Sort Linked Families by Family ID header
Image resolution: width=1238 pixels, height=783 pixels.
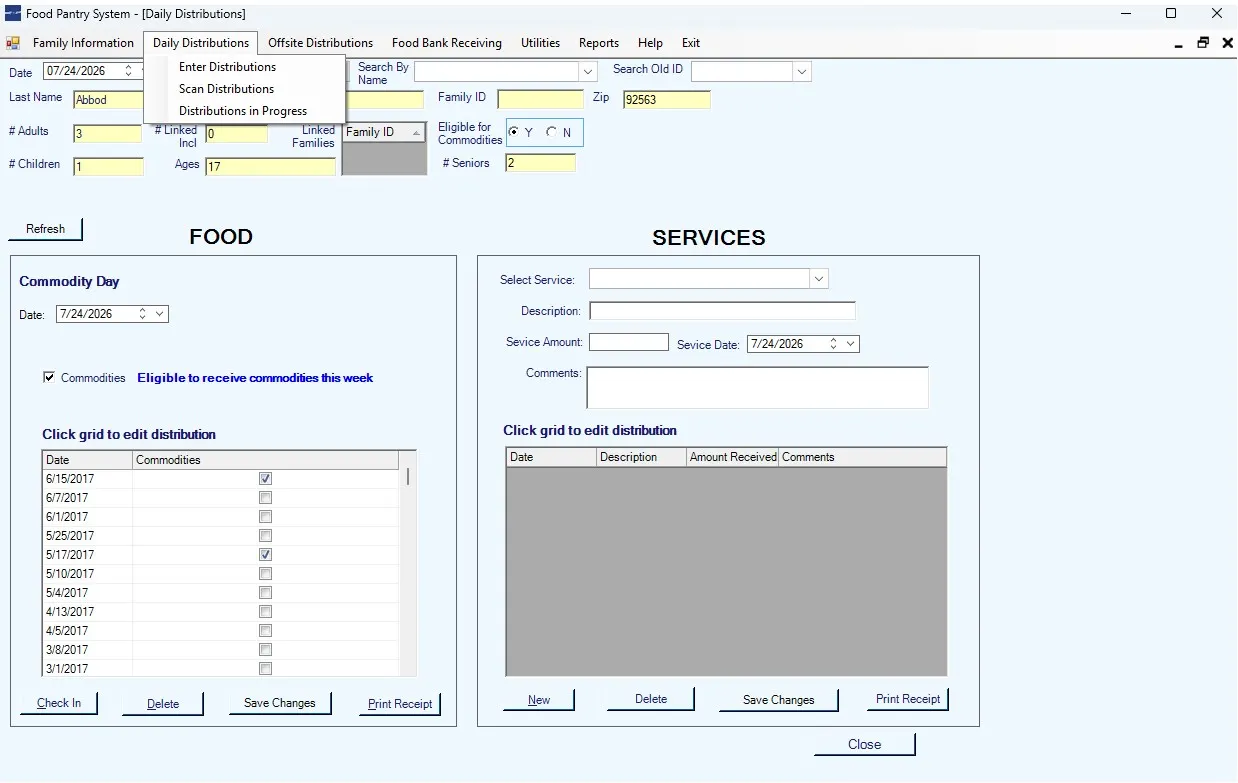384,132
